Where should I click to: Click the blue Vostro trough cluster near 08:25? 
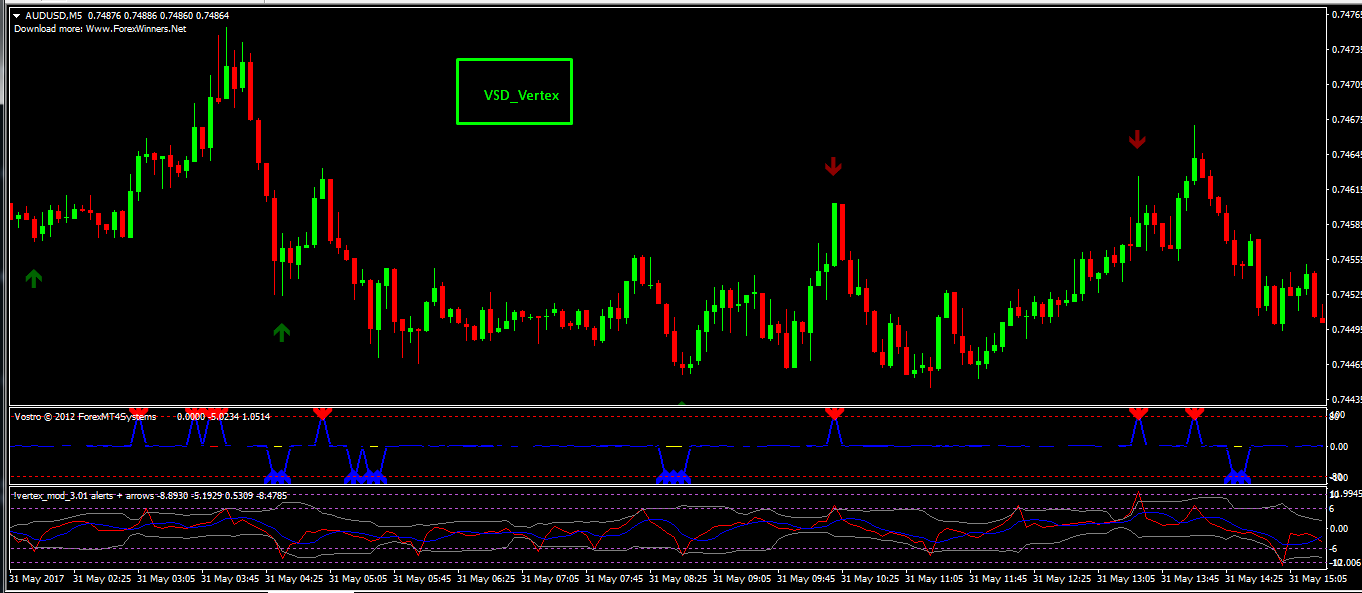tap(673, 477)
